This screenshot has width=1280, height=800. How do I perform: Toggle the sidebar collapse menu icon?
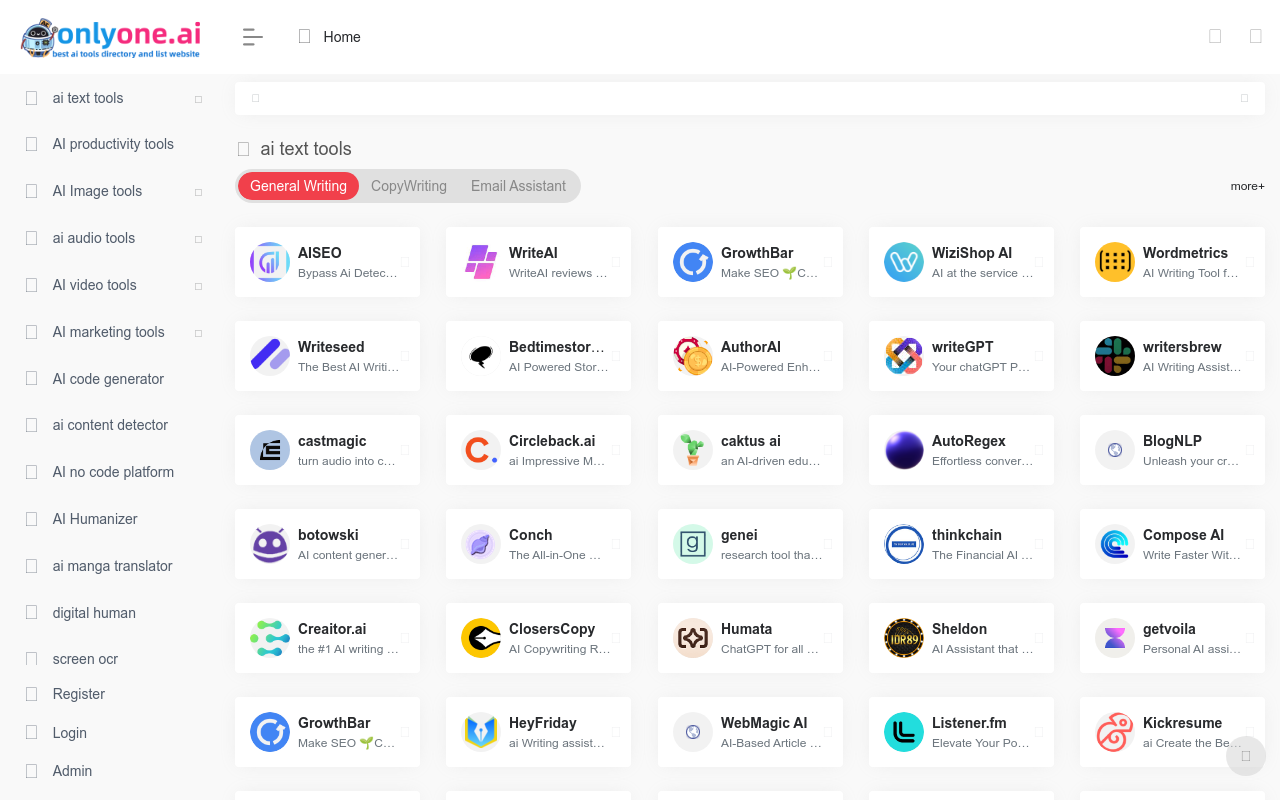pyautogui.click(x=253, y=37)
